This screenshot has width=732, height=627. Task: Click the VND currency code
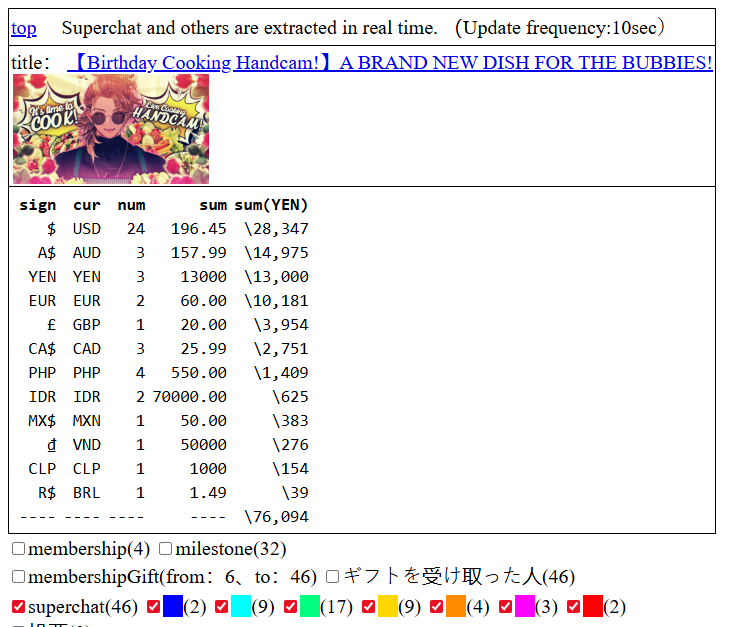(x=87, y=444)
